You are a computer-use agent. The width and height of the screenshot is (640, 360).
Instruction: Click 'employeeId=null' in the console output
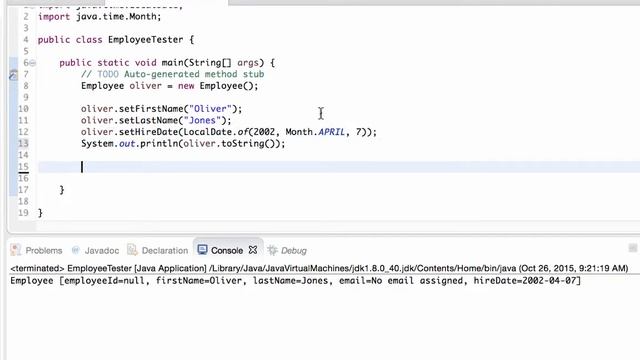coord(104,281)
